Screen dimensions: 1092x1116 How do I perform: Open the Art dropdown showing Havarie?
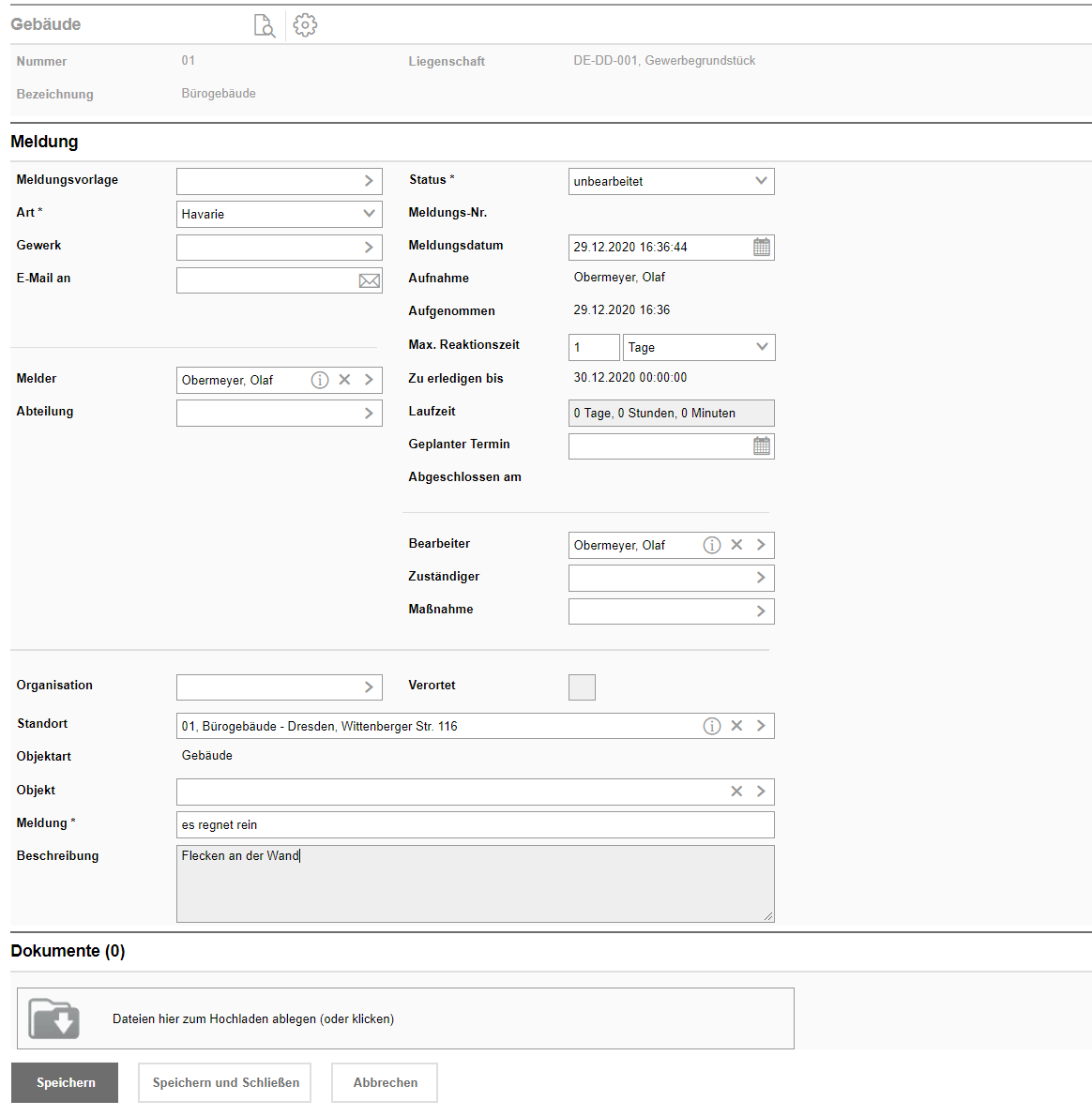pos(279,214)
